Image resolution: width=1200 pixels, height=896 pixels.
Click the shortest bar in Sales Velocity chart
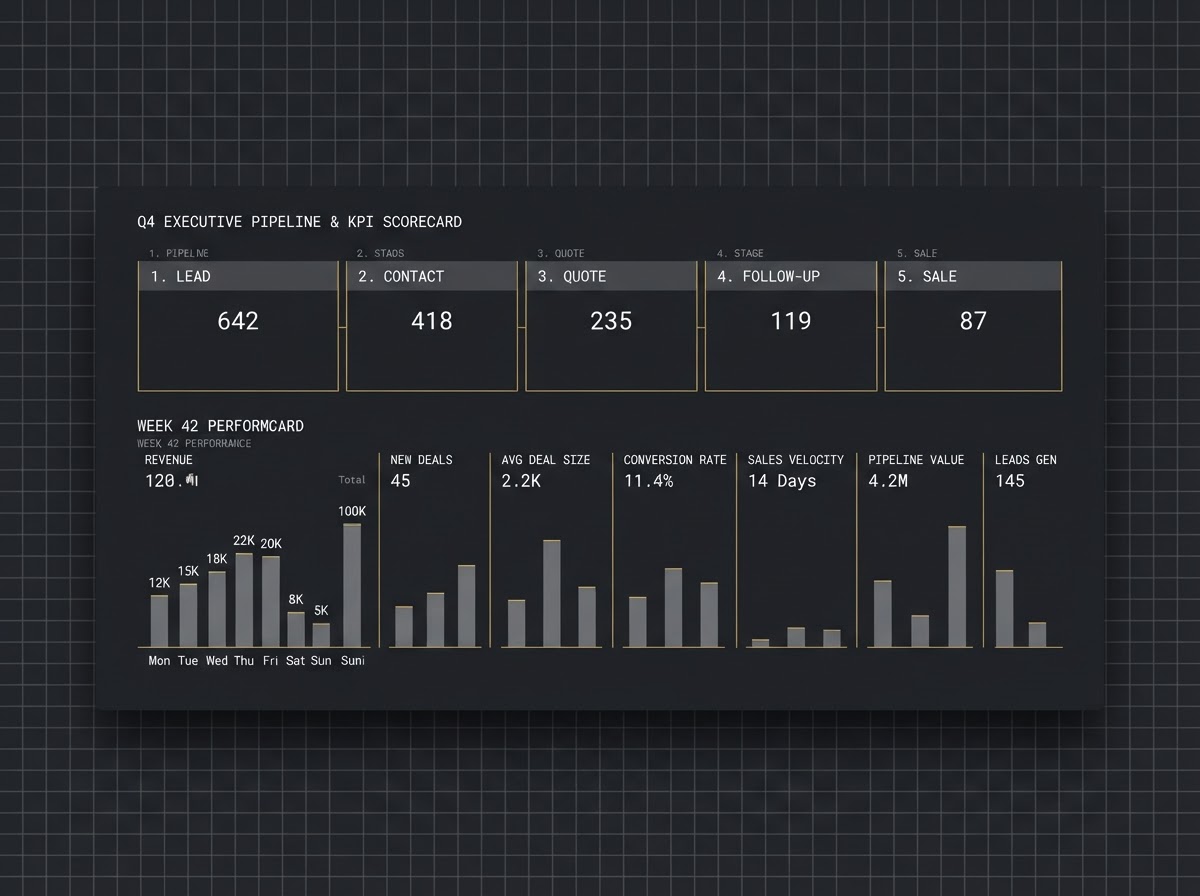tap(760, 643)
